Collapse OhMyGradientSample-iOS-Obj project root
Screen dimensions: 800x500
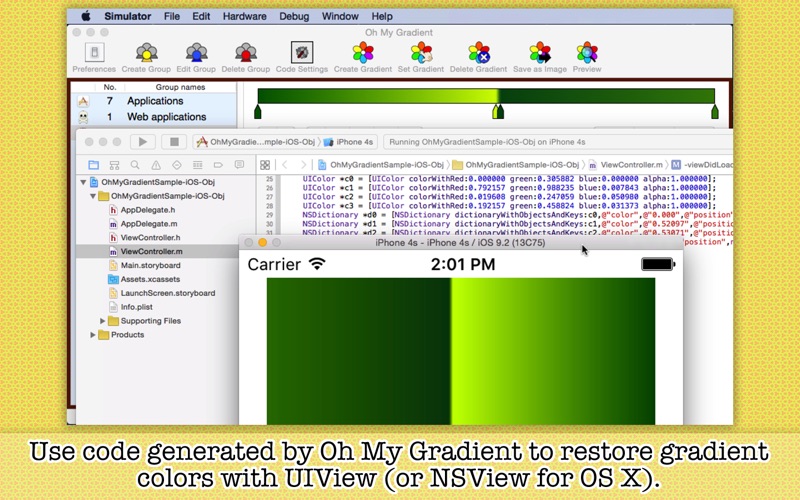pyautogui.click(x=83, y=182)
